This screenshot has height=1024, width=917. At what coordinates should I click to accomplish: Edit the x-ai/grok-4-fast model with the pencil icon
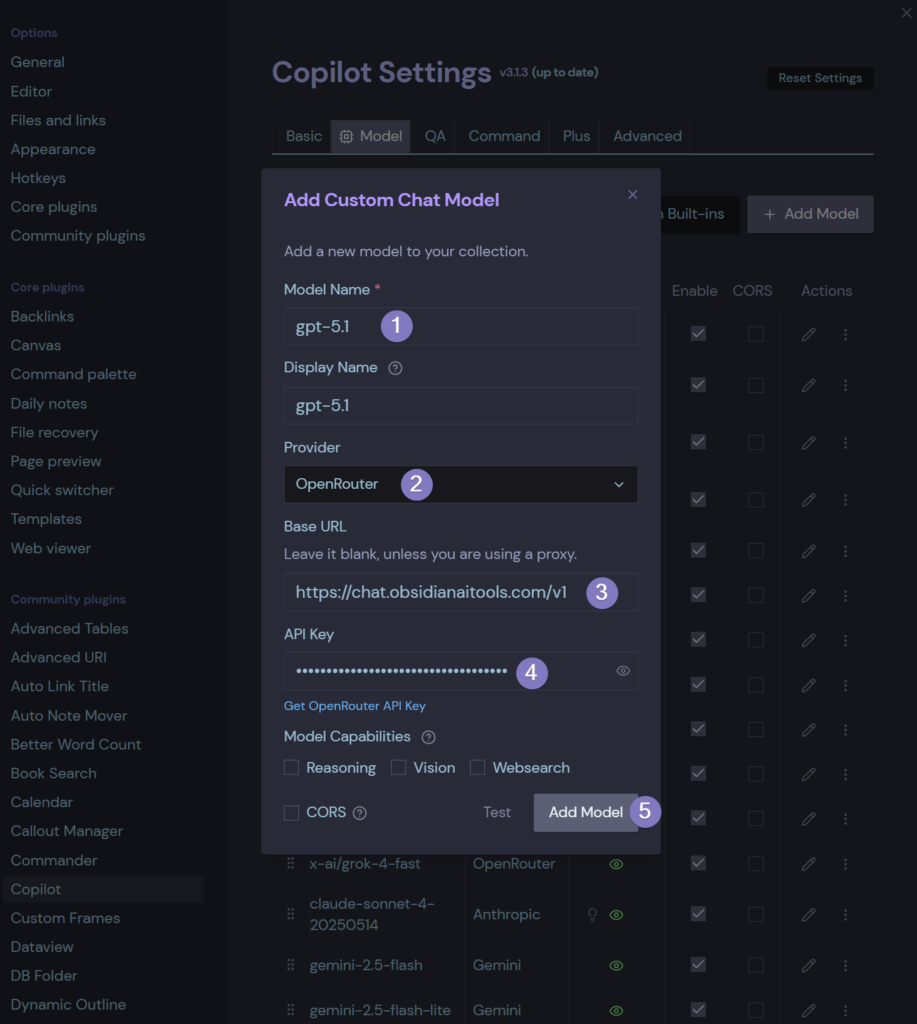coord(808,863)
